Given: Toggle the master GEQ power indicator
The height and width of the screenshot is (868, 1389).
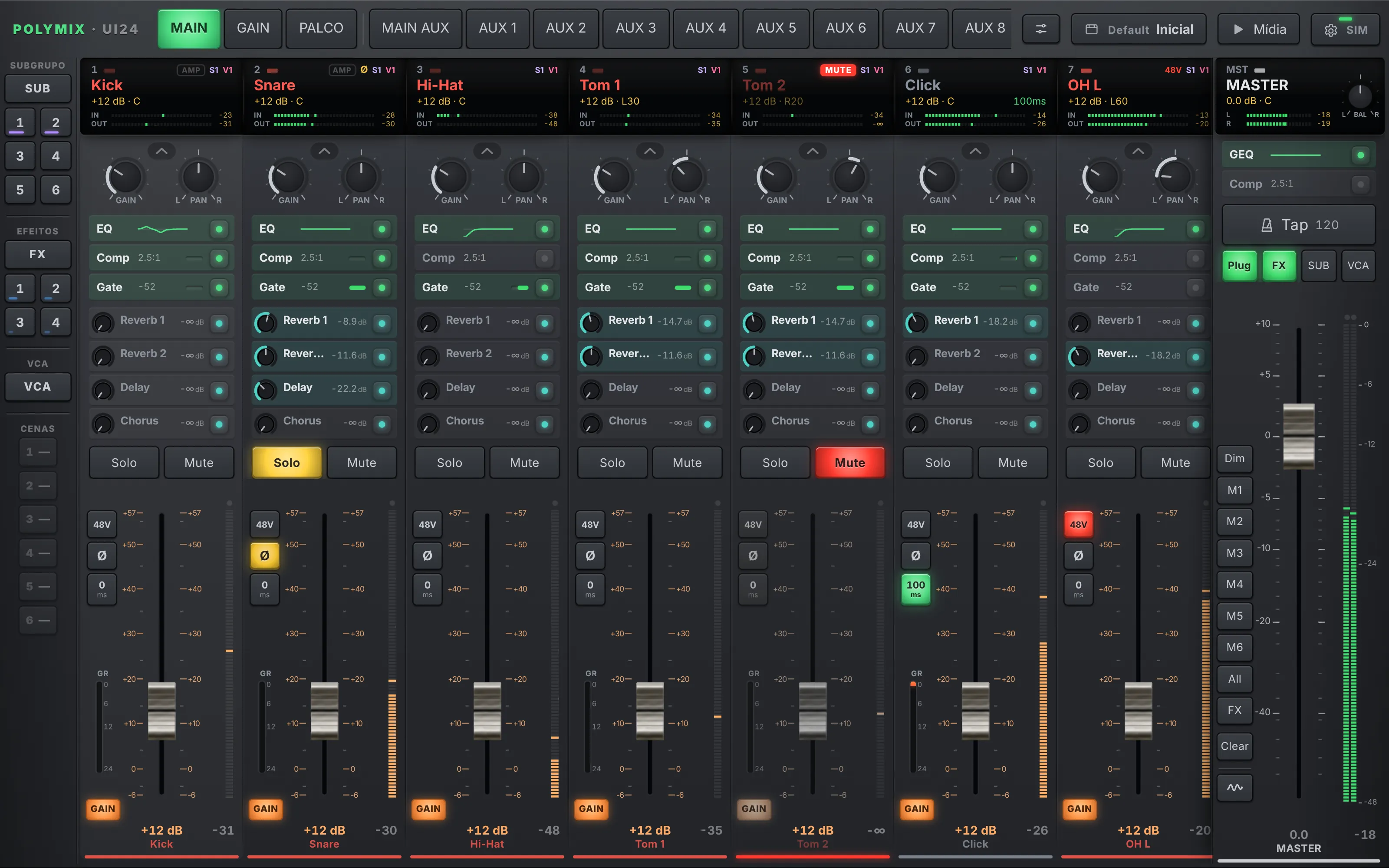Looking at the screenshot, I should click(x=1360, y=155).
